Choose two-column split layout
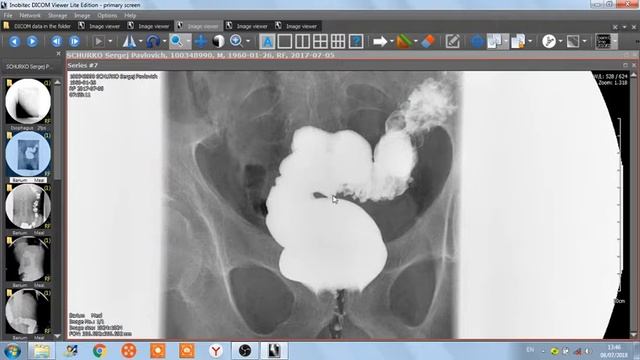 [x=302, y=41]
